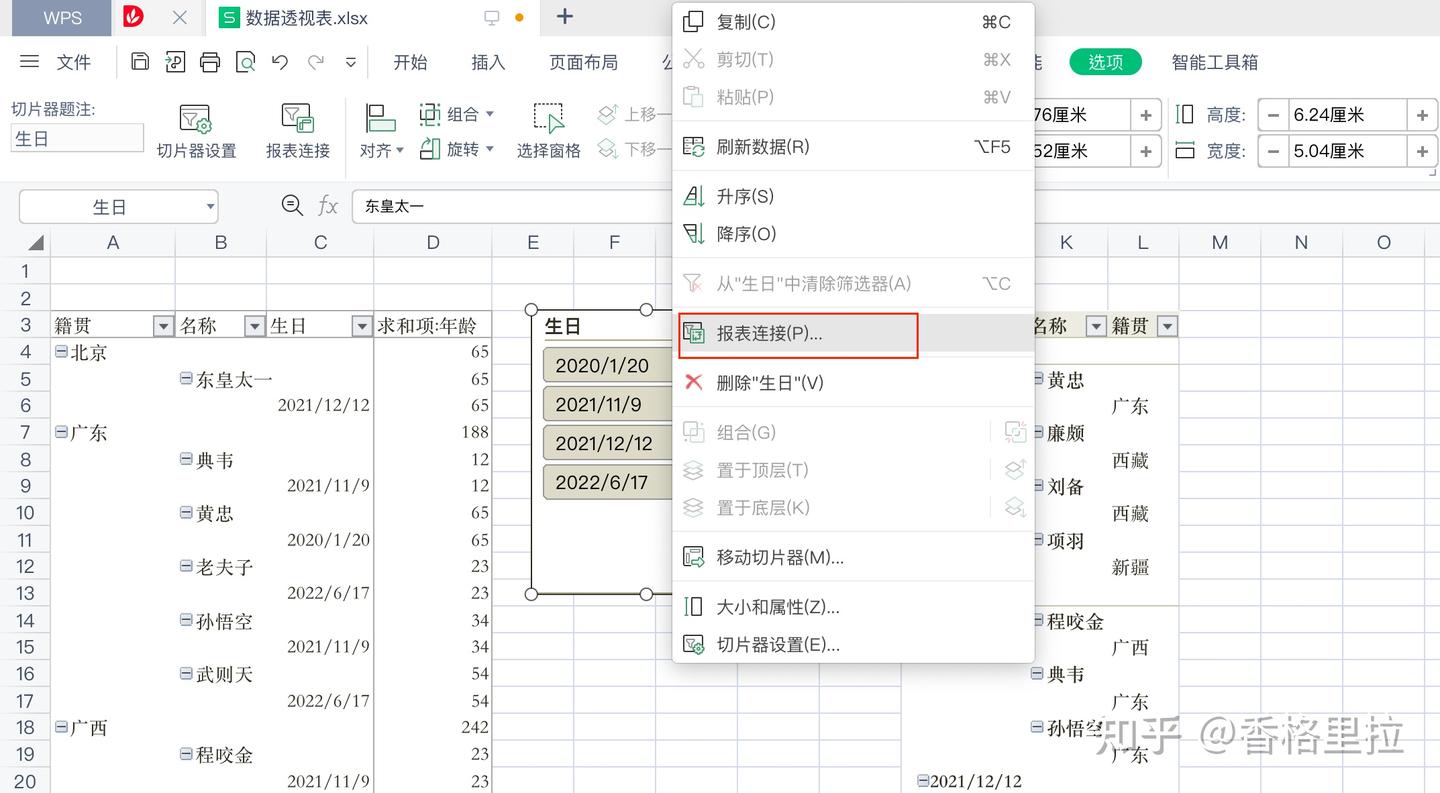
Task: Click the print icon in the quick toolbar
Action: [x=210, y=62]
